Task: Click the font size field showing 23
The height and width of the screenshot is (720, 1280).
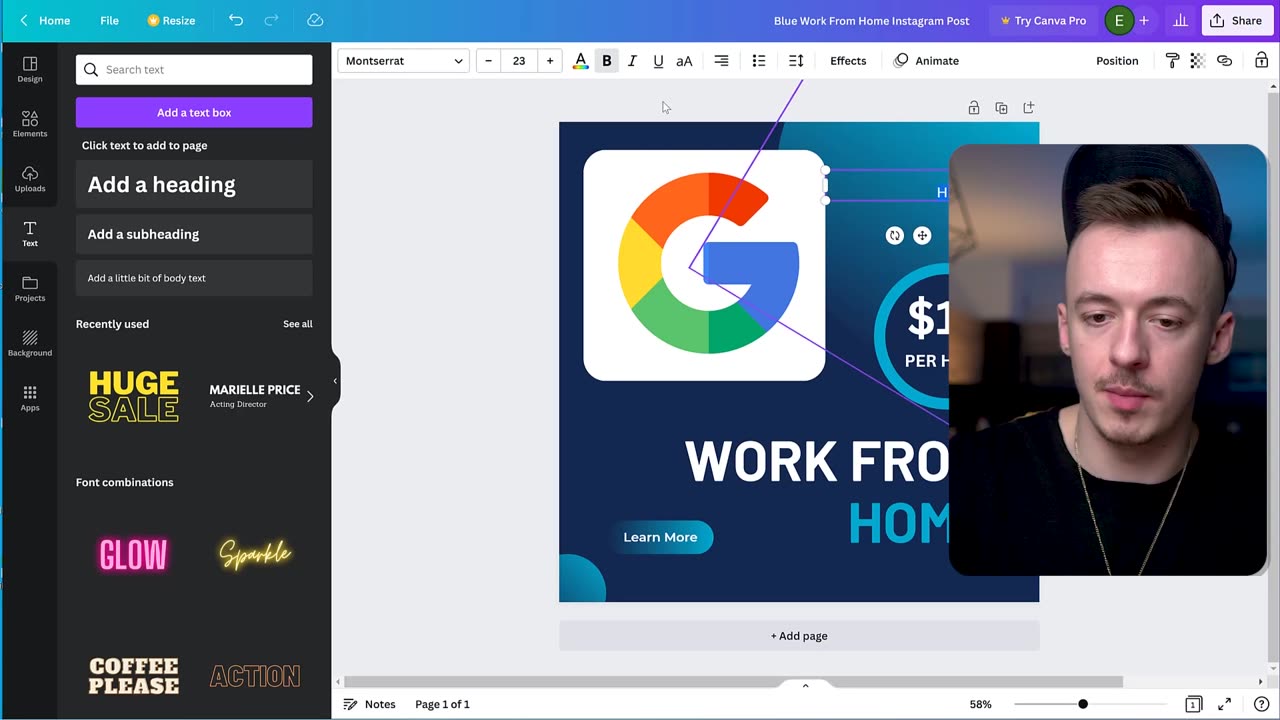Action: click(519, 61)
